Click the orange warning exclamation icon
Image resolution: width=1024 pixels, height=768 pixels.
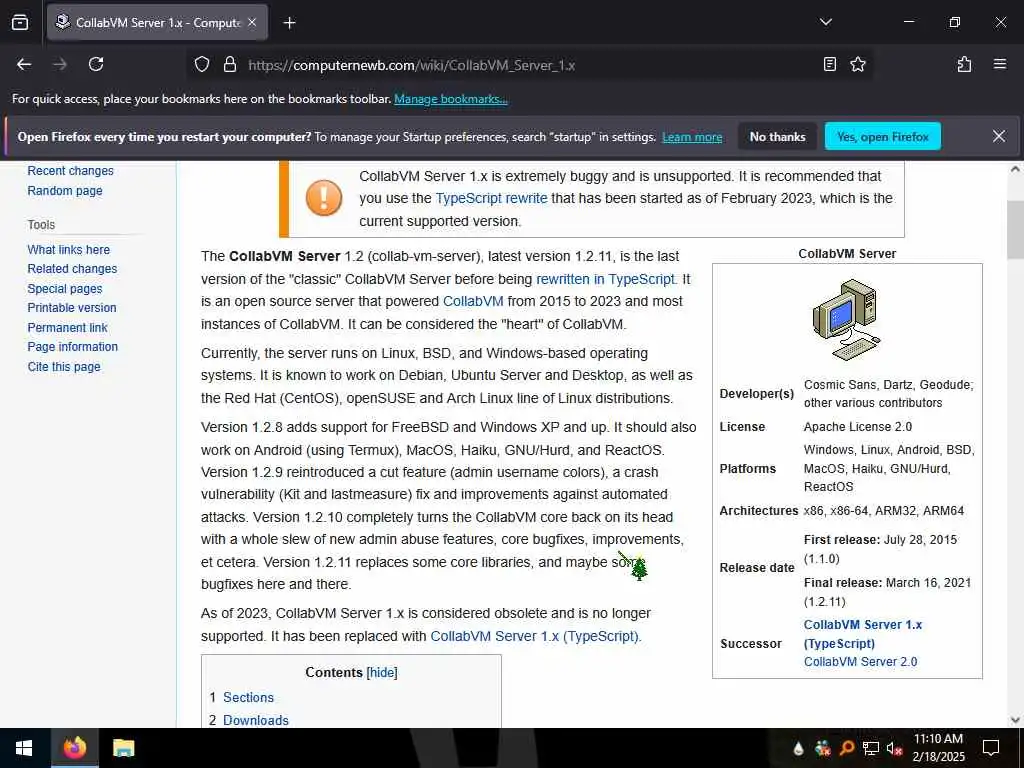[x=323, y=198]
